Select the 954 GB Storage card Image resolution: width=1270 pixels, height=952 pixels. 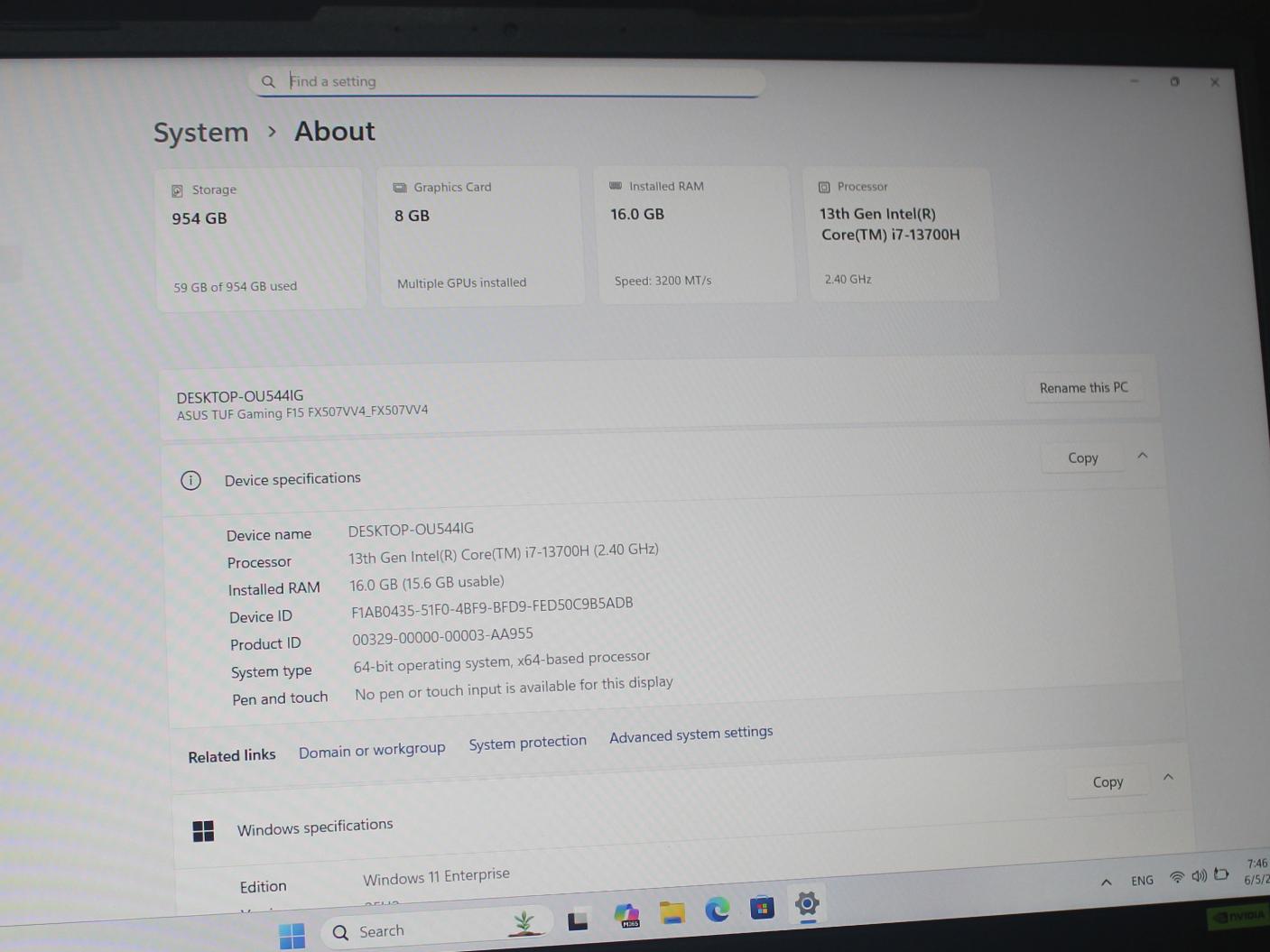260,239
